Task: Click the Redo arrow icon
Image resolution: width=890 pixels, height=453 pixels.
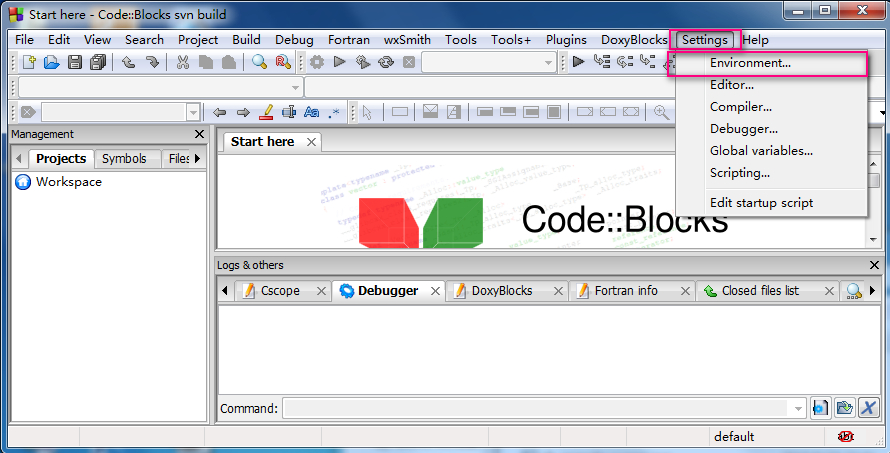Action: (152, 62)
